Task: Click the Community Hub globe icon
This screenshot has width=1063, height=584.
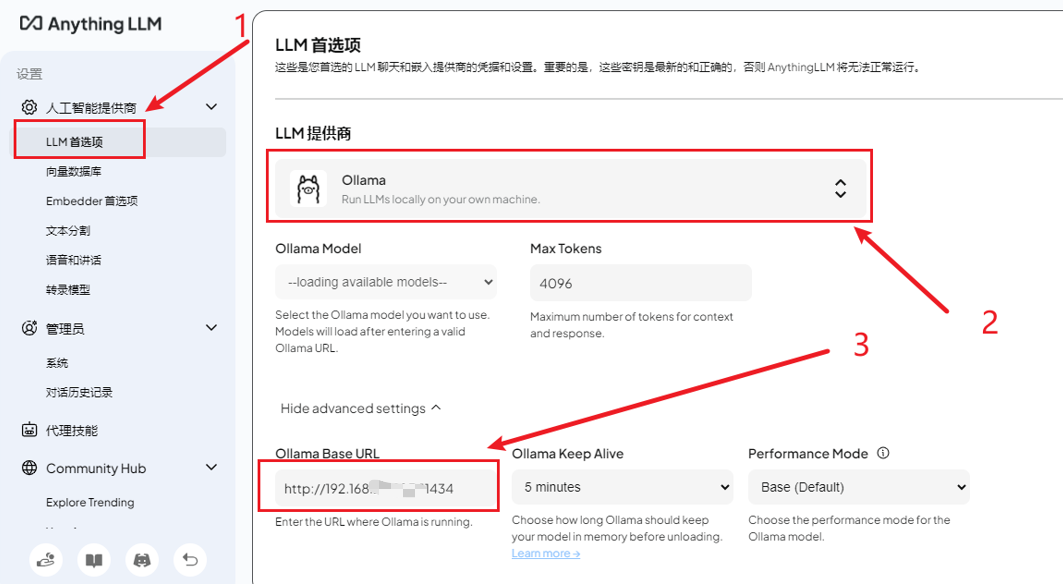Action: [x=29, y=468]
